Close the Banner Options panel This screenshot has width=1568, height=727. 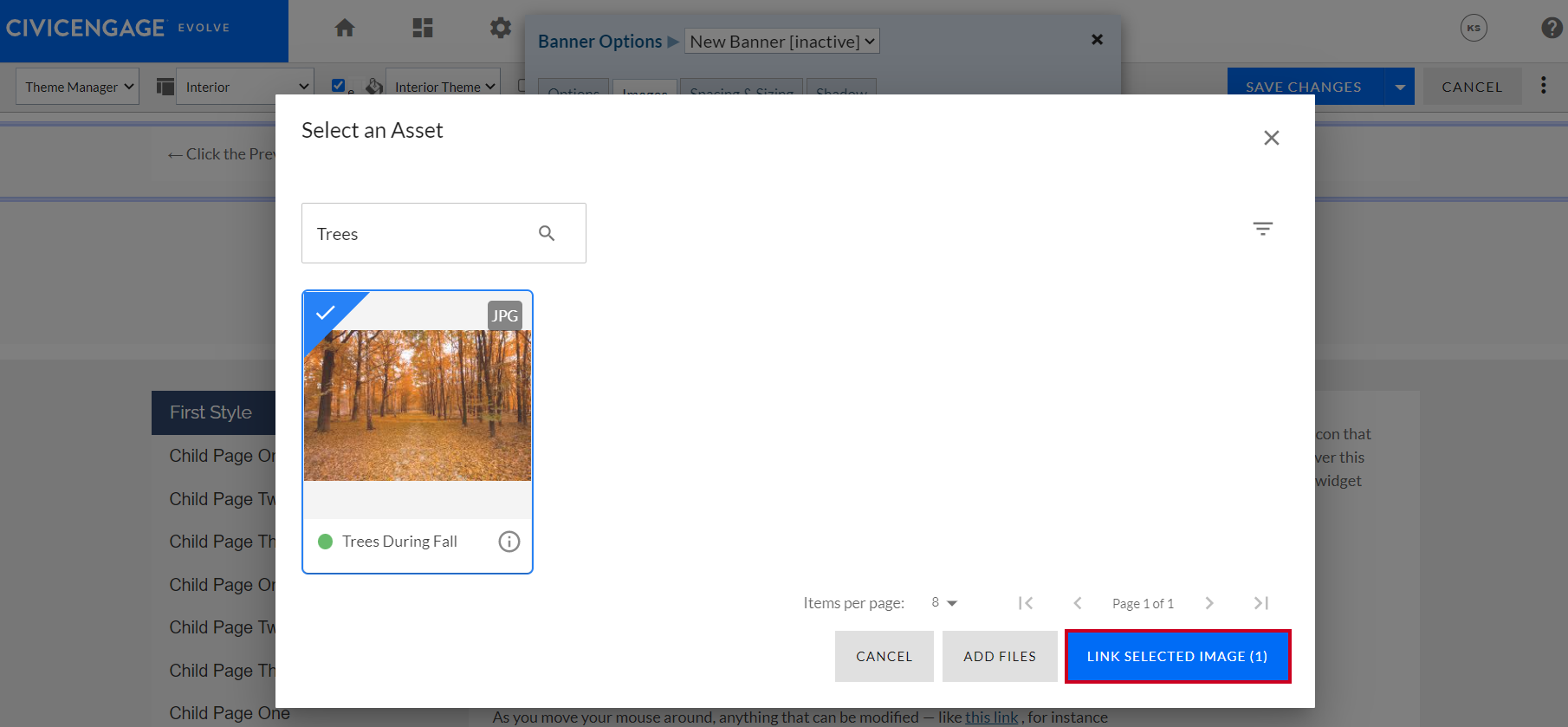pos(1097,40)
